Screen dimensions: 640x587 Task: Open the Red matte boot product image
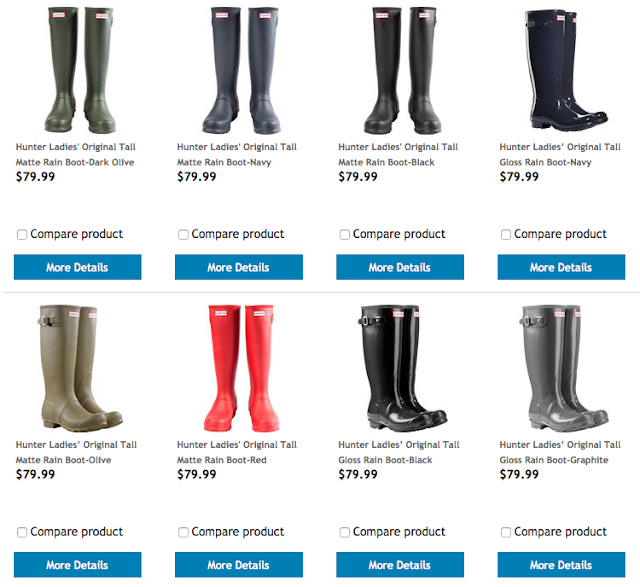click(x=241, y=368)
